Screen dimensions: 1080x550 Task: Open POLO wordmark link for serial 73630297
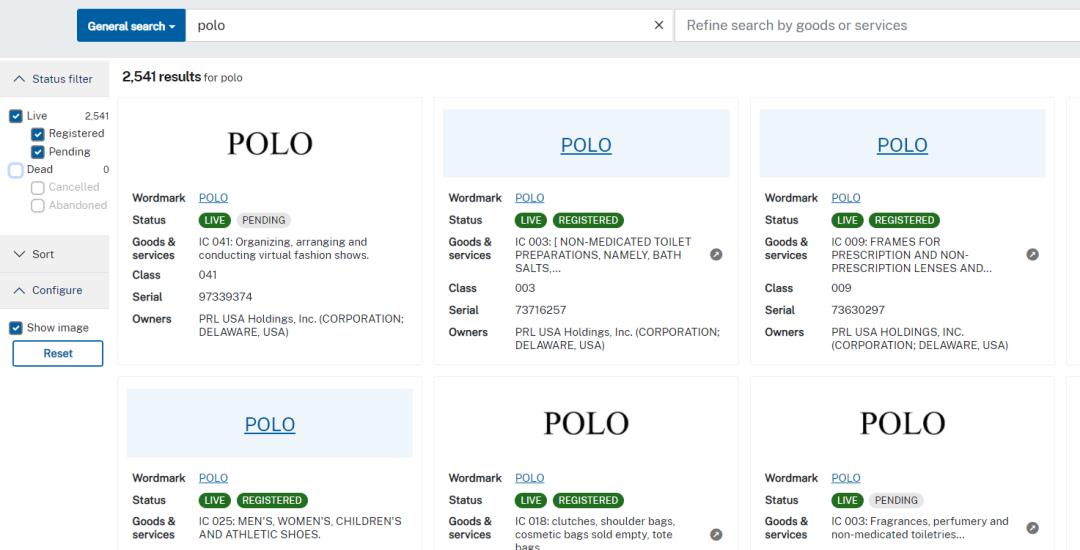[846, 198]
